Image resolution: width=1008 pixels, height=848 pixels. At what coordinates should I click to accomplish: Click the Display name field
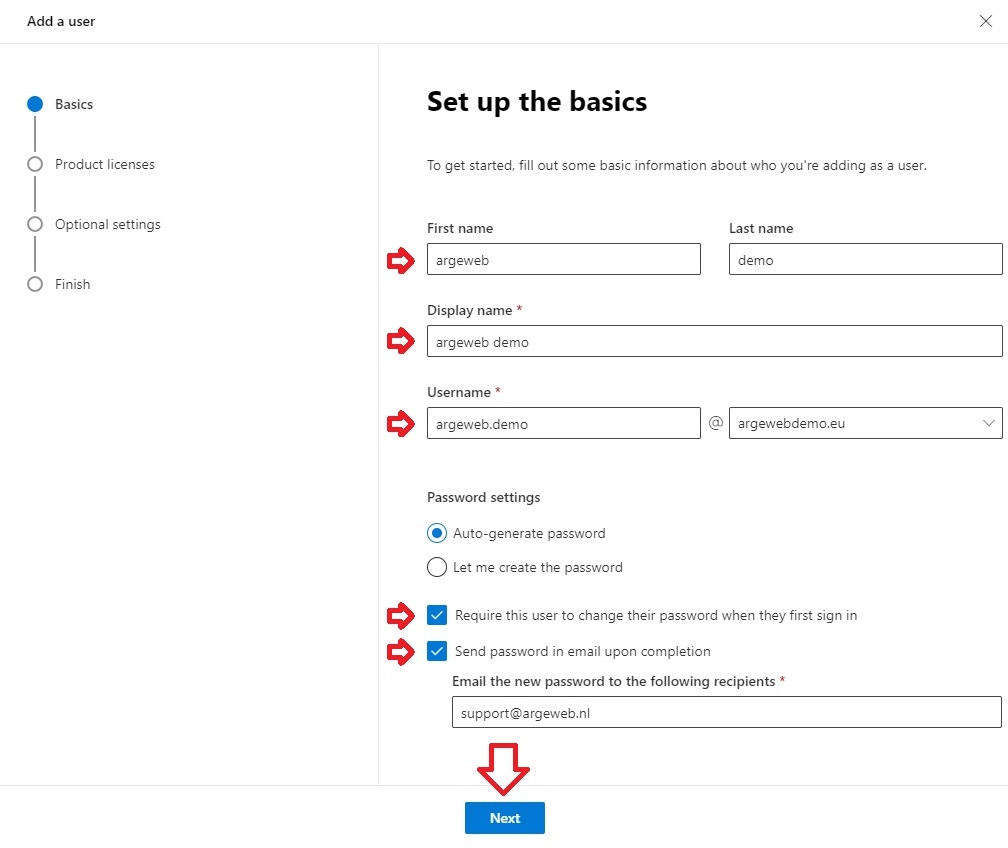click(x=714, y=341)
